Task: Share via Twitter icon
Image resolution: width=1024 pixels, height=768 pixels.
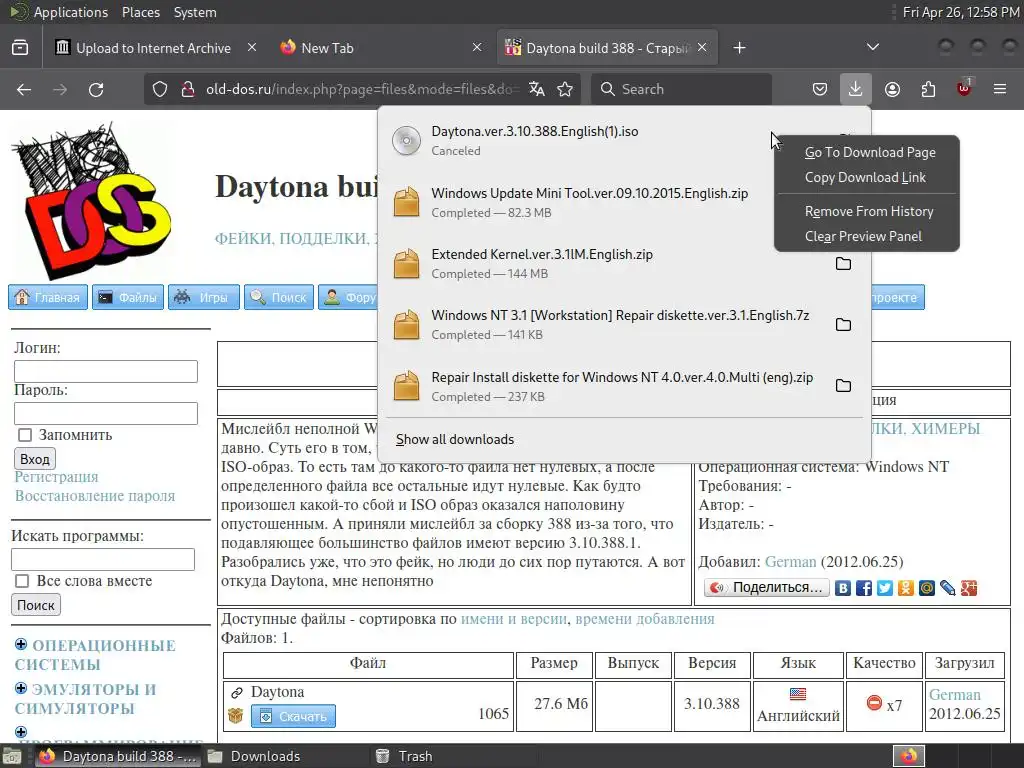Action: coord(884,588)
